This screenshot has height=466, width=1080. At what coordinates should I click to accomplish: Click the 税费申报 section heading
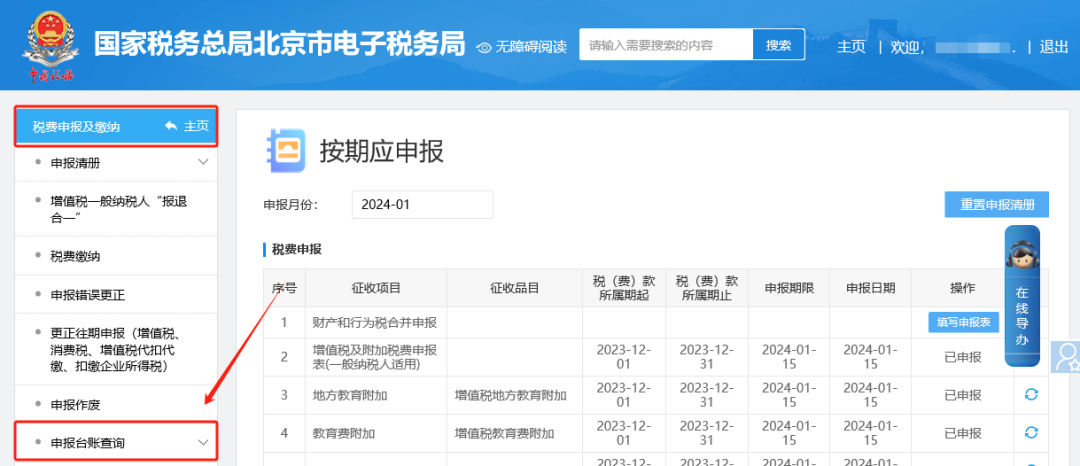[x=297, y=249]
